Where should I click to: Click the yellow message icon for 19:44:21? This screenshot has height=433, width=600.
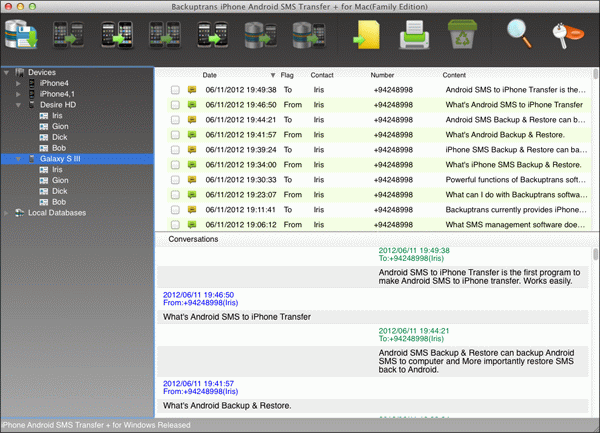point(192,120)
